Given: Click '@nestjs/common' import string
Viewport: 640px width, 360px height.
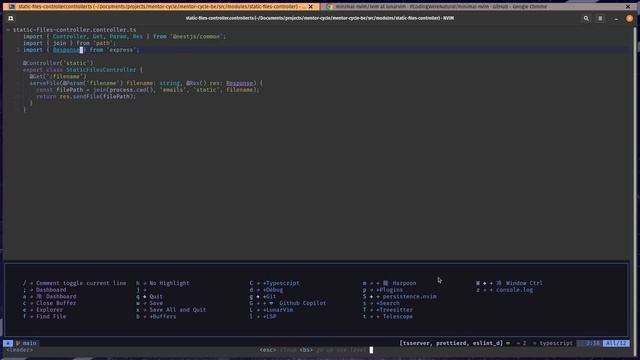Looking at the screenshot, I should point(197,36).
